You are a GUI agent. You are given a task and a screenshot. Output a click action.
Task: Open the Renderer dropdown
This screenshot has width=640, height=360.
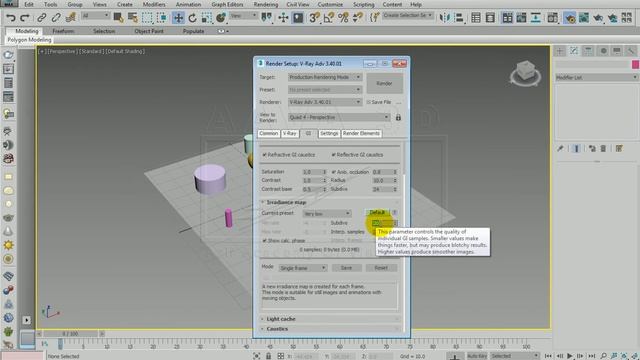pyautogui.click(x=325, y=102)
